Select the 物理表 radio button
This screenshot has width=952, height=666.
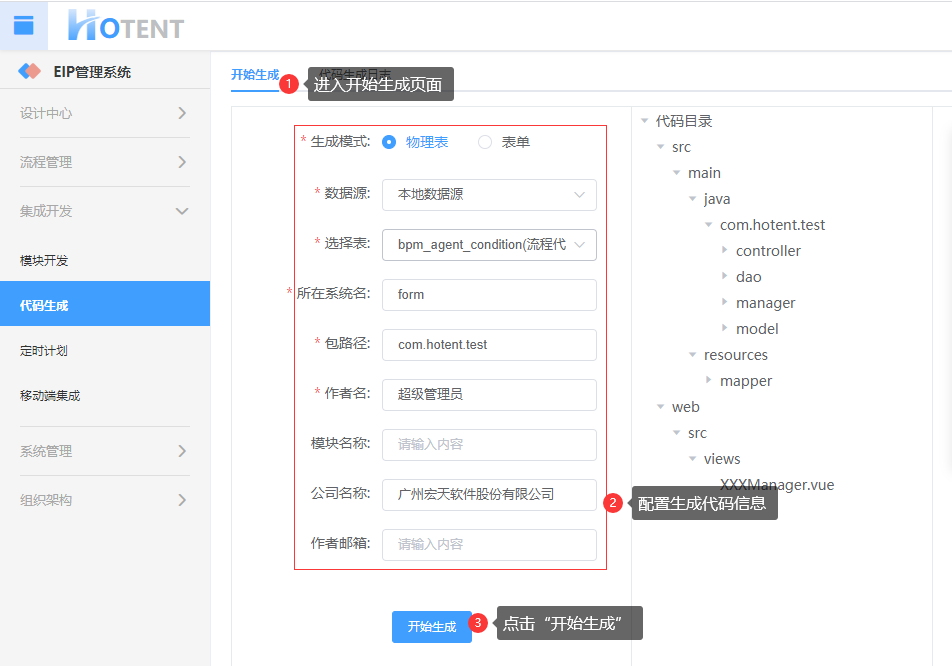pos(389,142)
